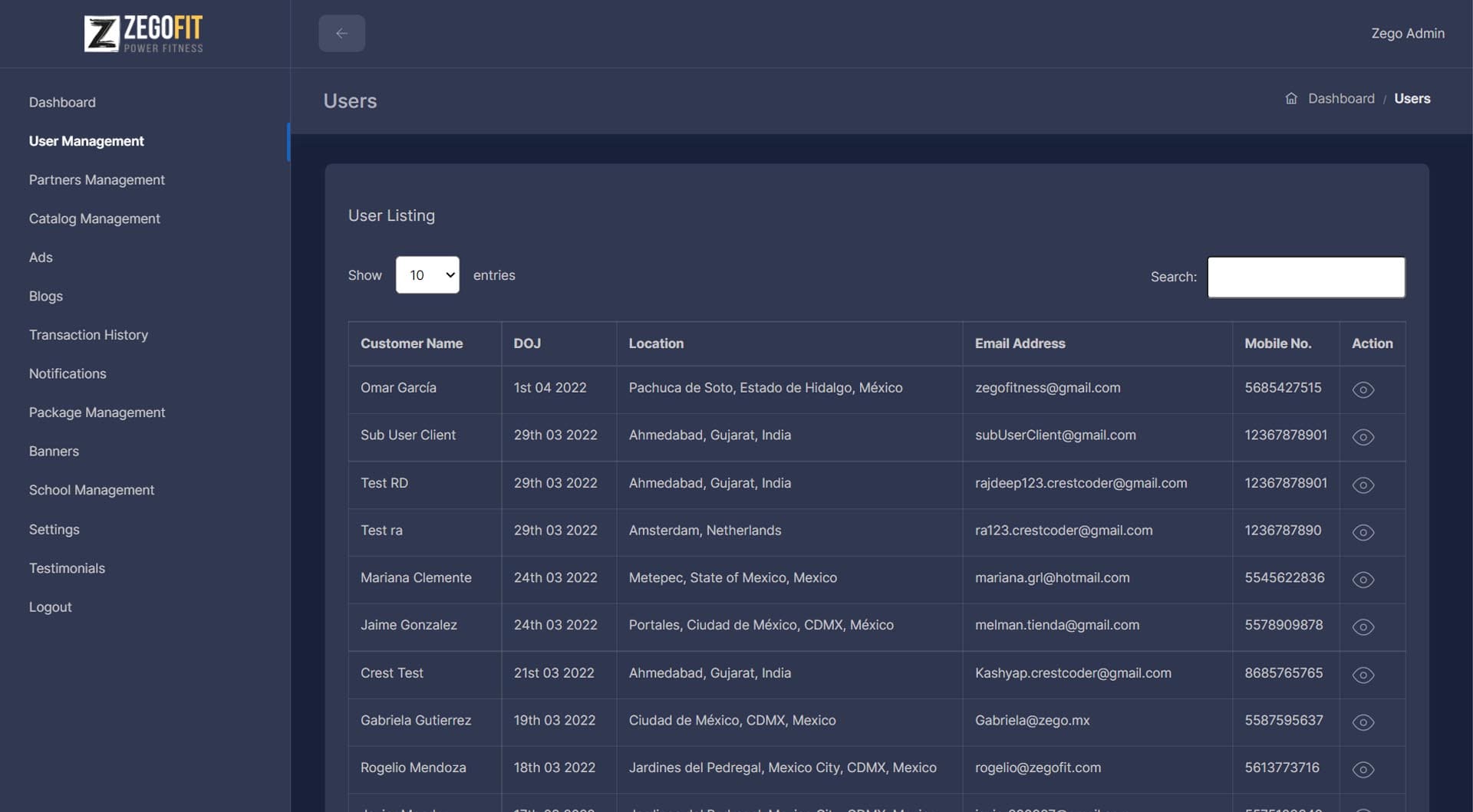View Jaime Gonzalez's profile via eye icon
This screenshot has width=1473, height=812.
(x=1363, y=627)
